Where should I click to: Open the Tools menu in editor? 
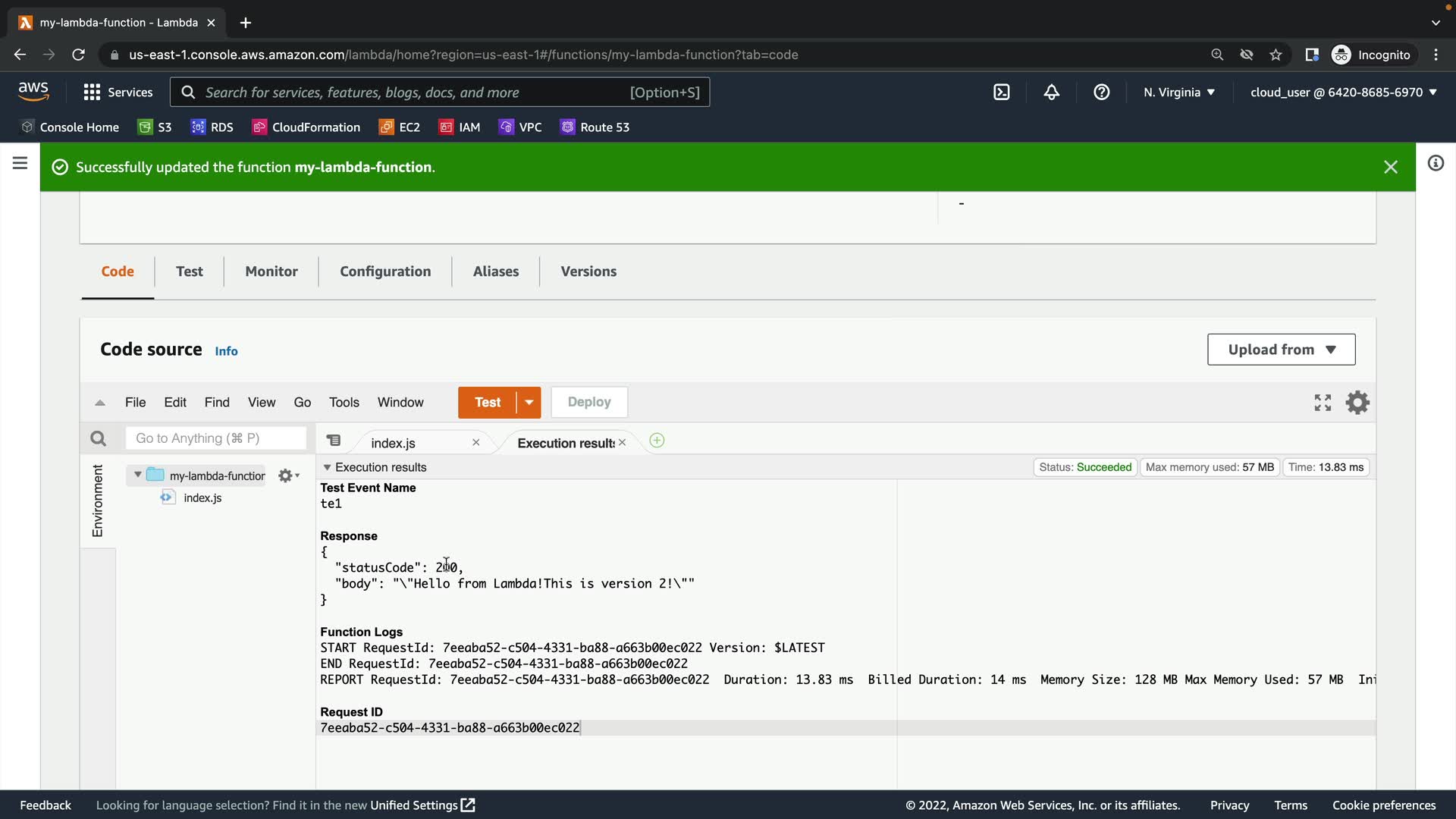tap(344, 403)
